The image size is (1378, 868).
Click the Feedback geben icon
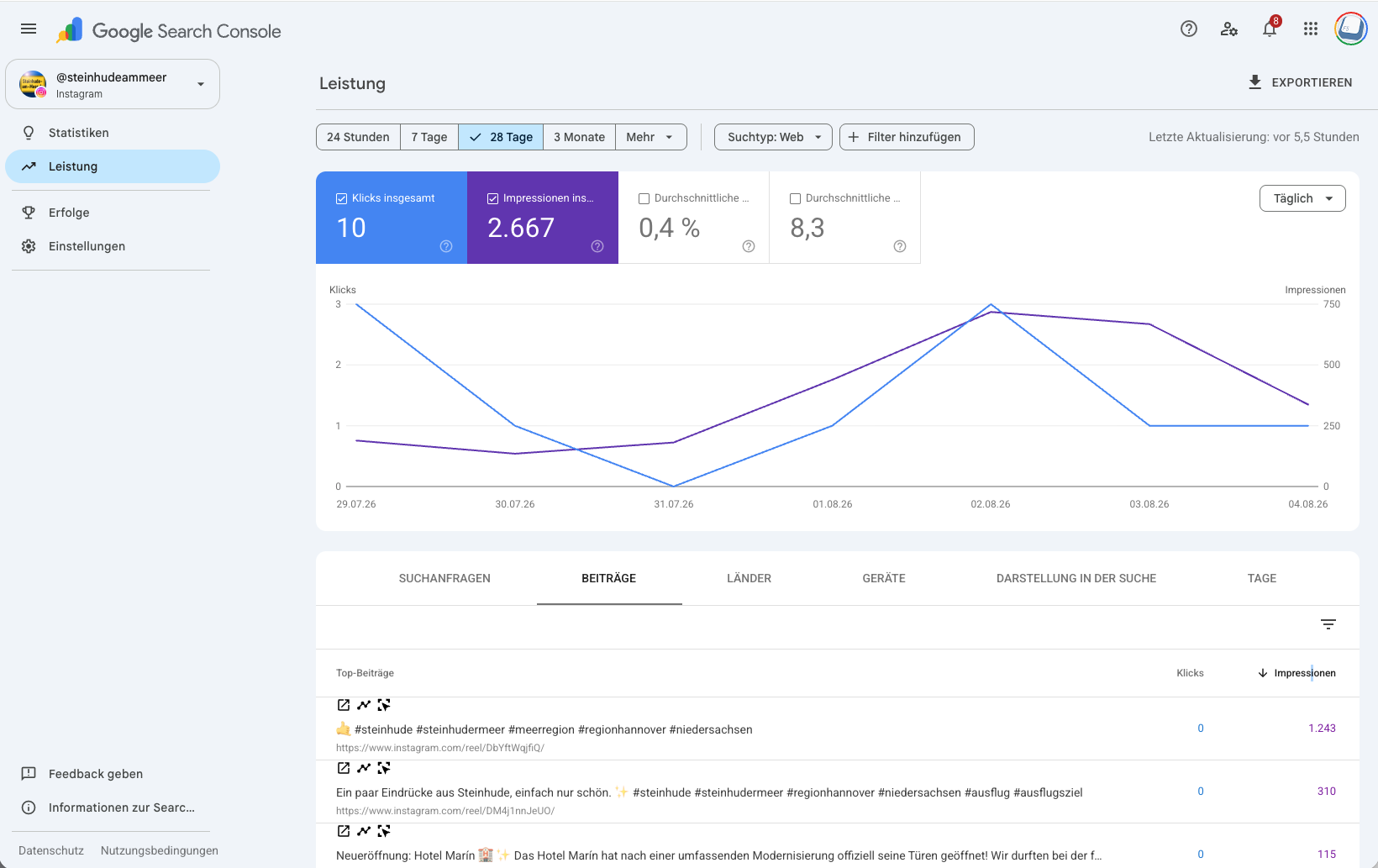click(29, 774)
